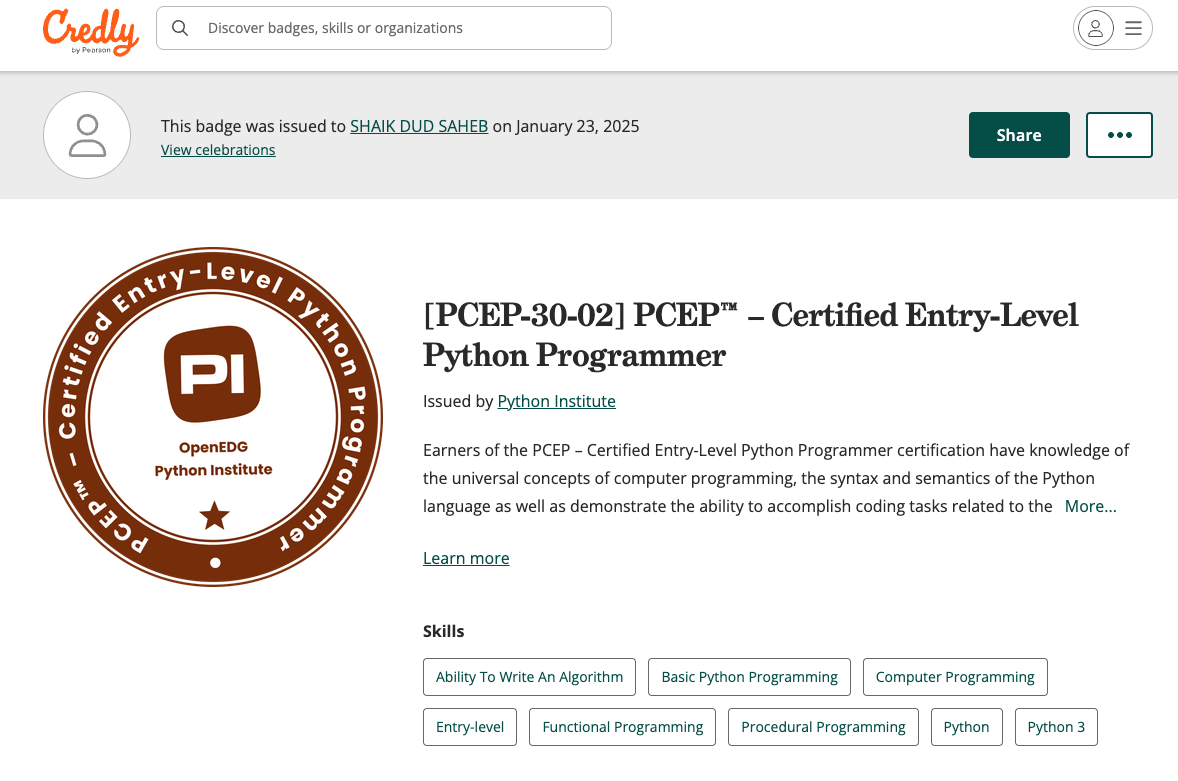
Task: Expand the description with More...
Action: (x=1090, y=506)
